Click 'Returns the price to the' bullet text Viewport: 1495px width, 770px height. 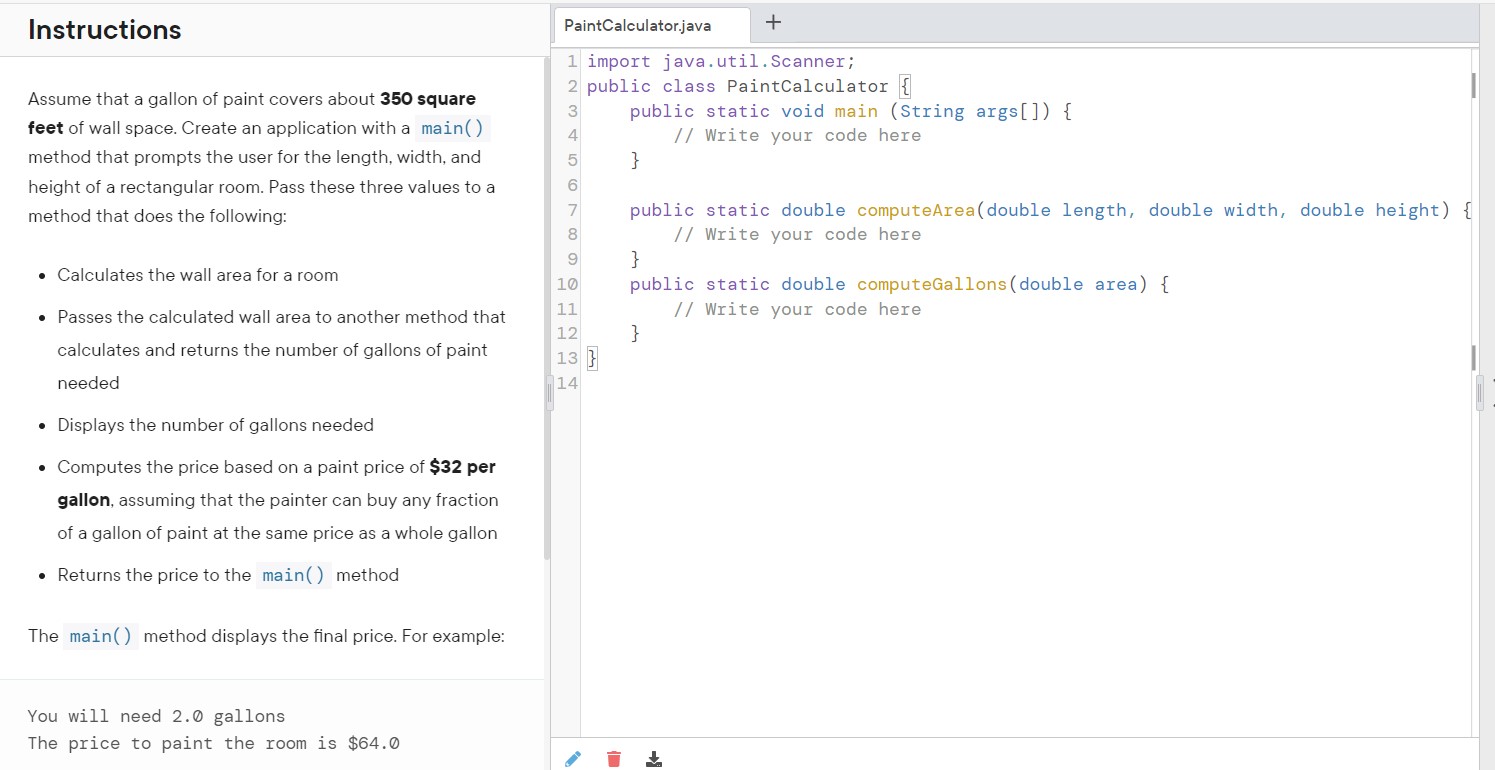coord(154,575)
